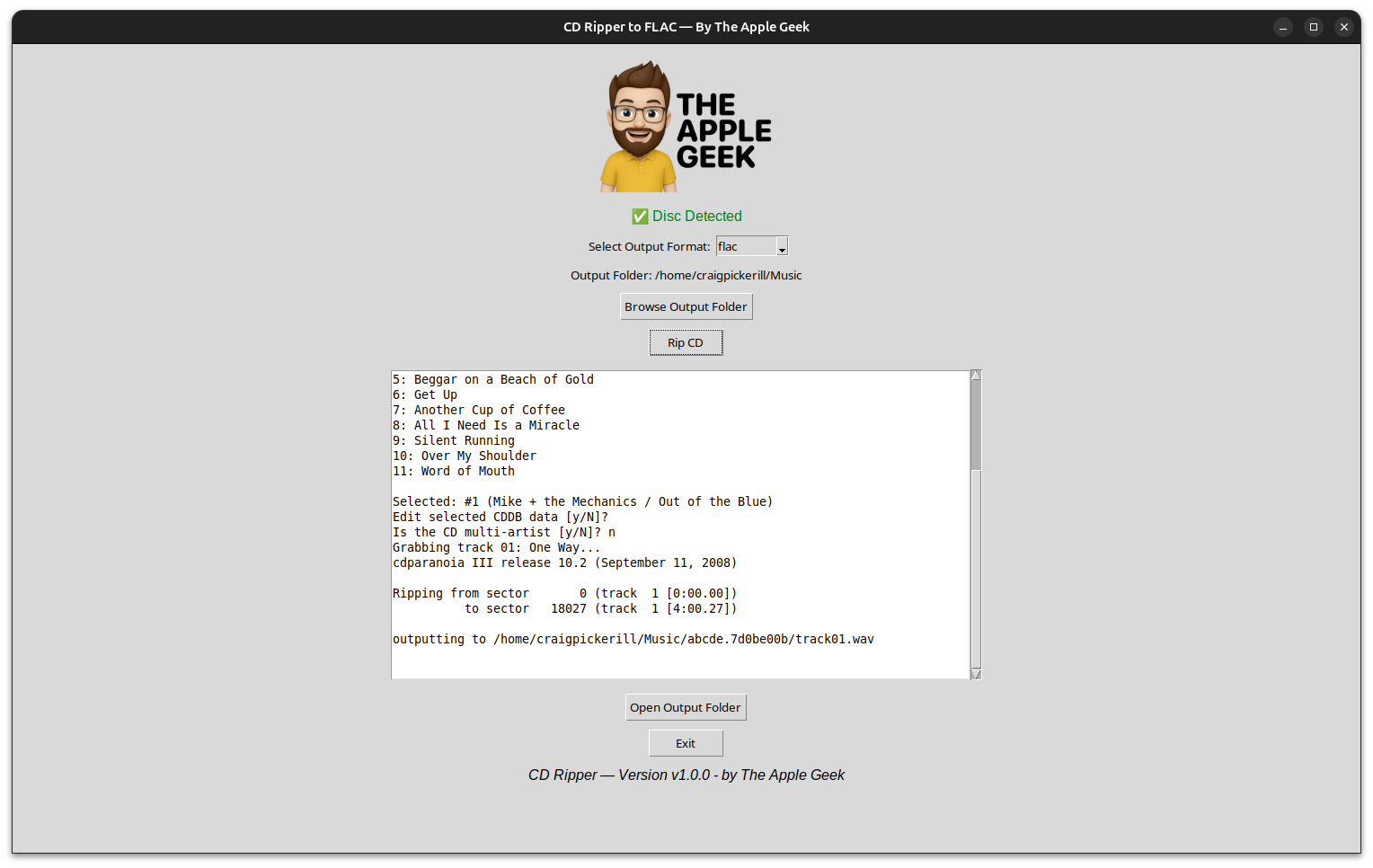Click the green Disc Detected checkmark icon
Image resolution: width=1373 pixels, height=868 pixels.
tap(640, 217)
